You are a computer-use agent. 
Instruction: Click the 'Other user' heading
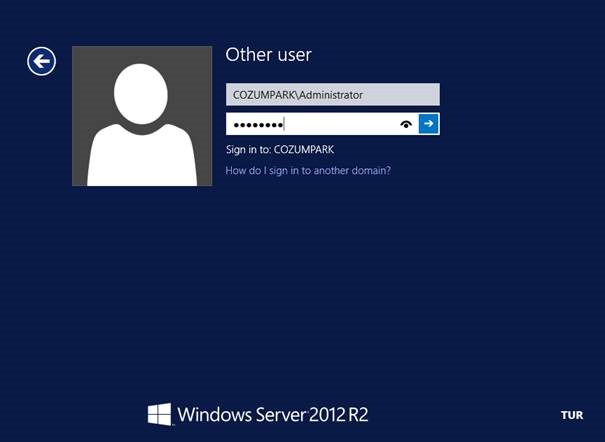pyautogui.click(x=268, y=55)
